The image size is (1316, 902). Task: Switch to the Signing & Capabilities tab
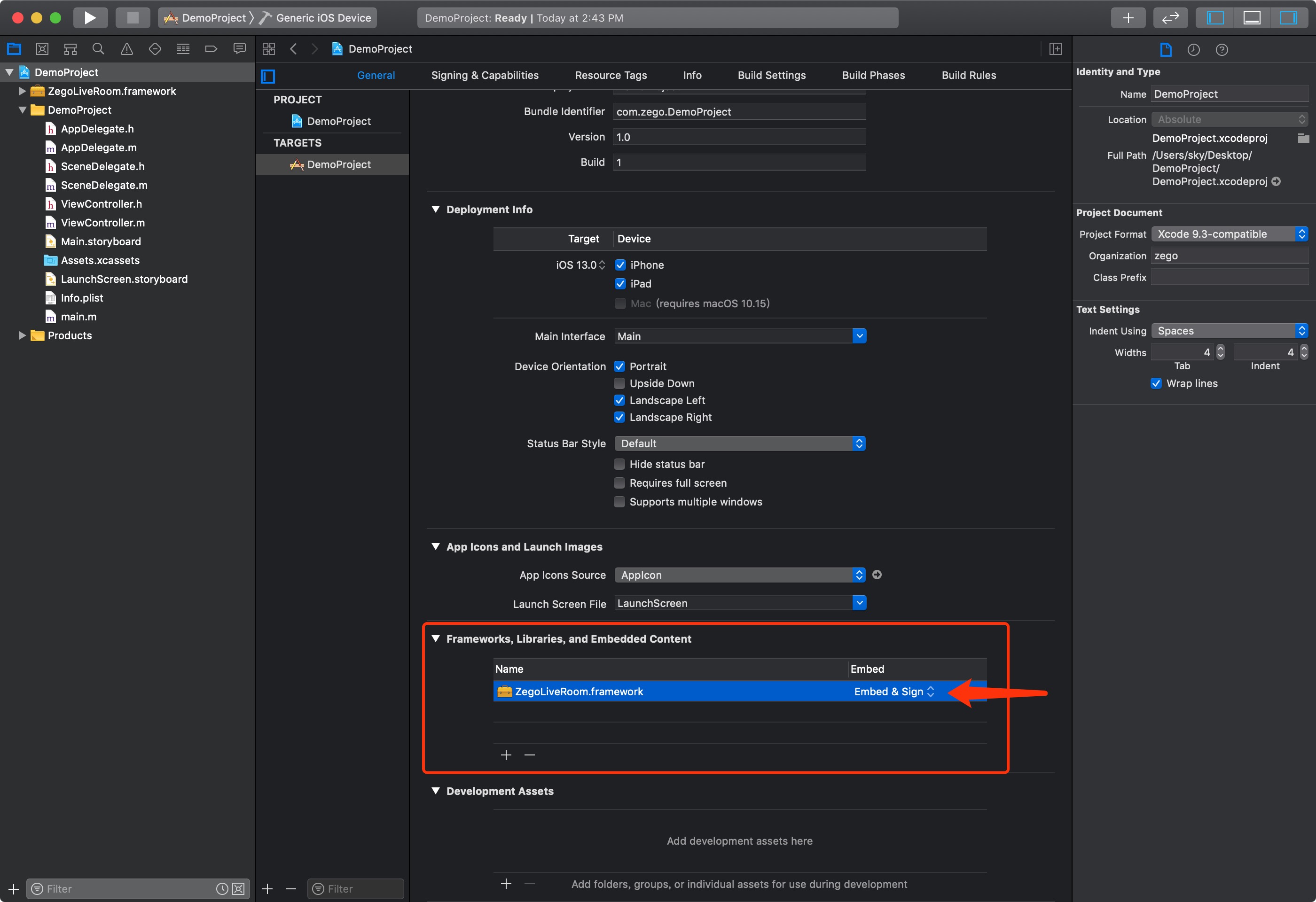[x=485, y=75]
